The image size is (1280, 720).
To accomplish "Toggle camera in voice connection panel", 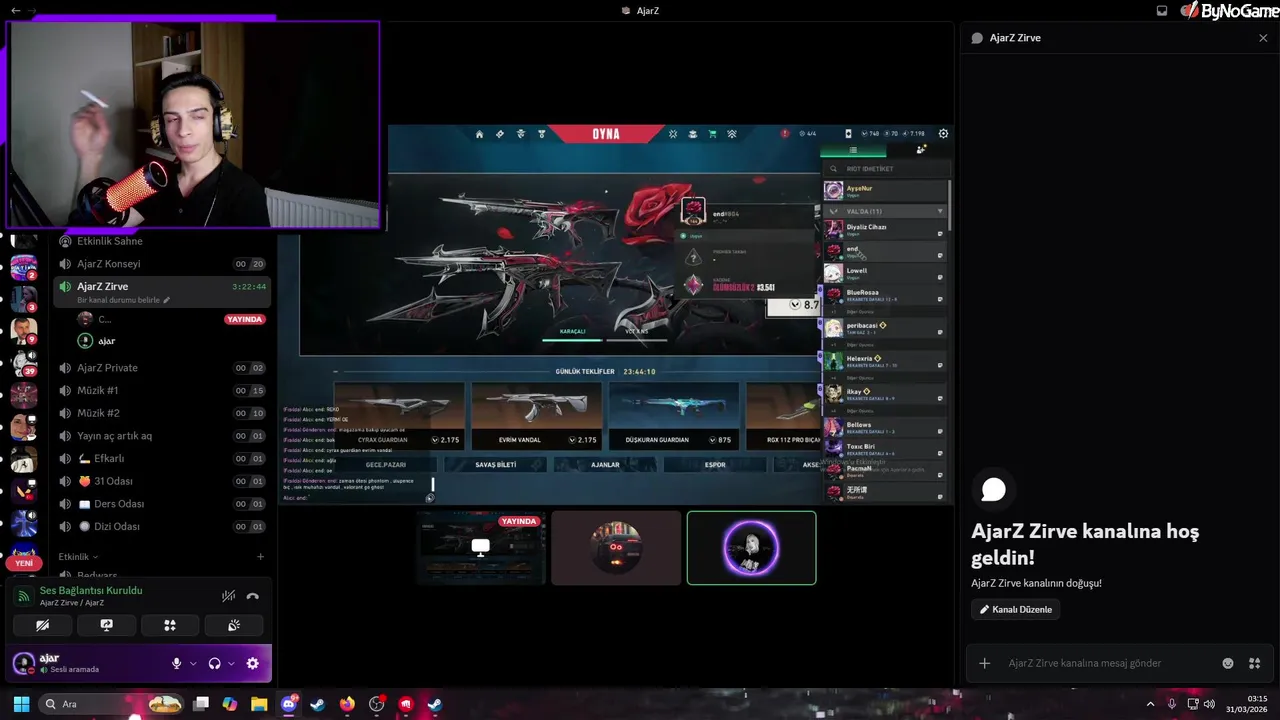I will coord(42,625).
